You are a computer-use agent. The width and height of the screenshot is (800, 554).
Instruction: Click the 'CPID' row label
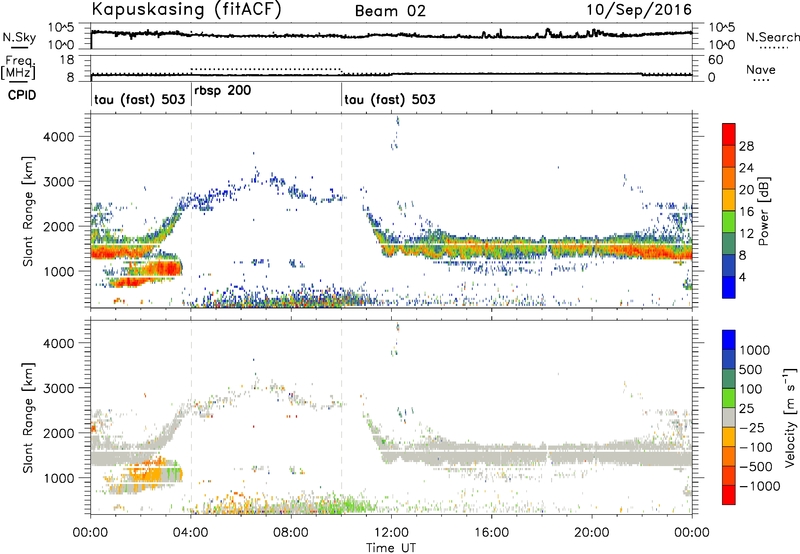tap(22, 95)
